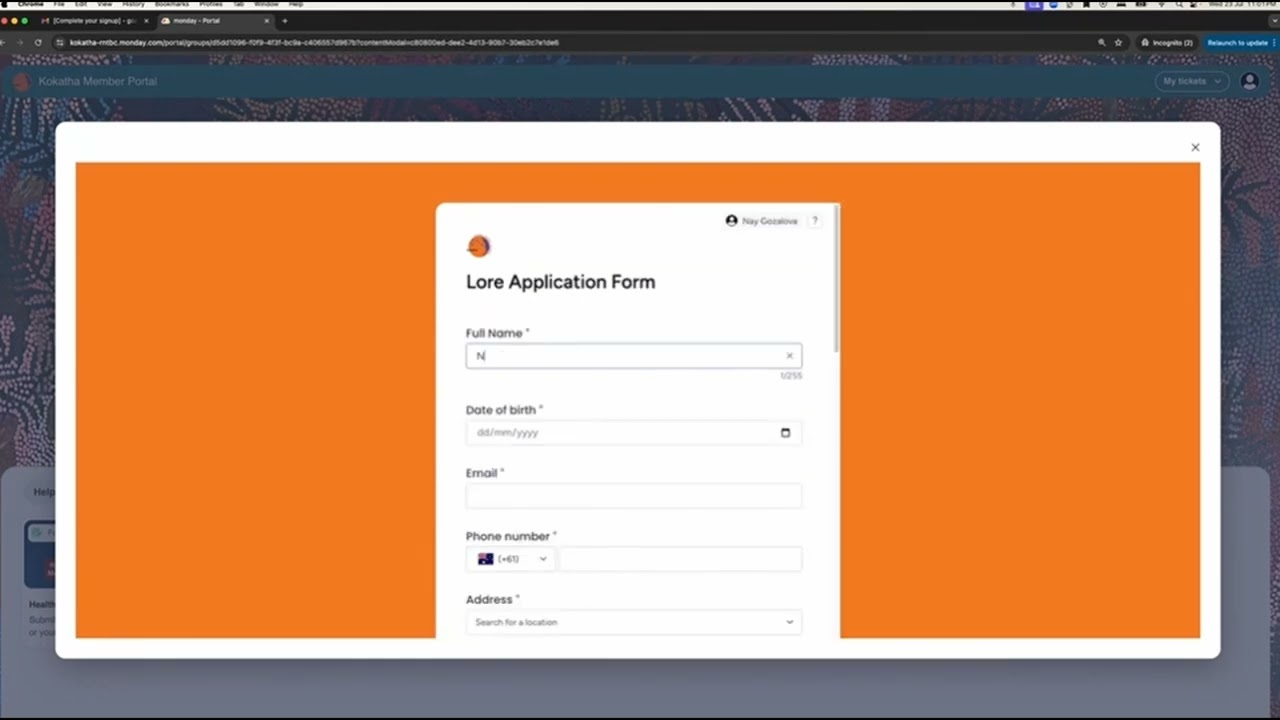The image size is (1280, 720).
Task: Click the Email label
Action: (x=482, y=473)
